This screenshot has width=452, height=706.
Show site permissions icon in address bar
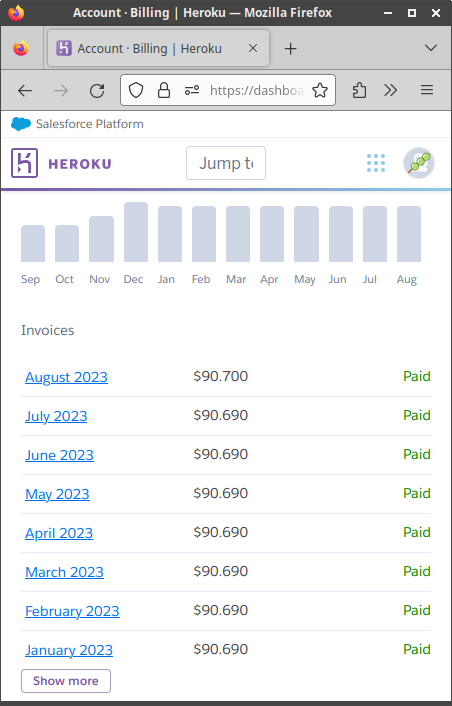[x=192, y=91]
